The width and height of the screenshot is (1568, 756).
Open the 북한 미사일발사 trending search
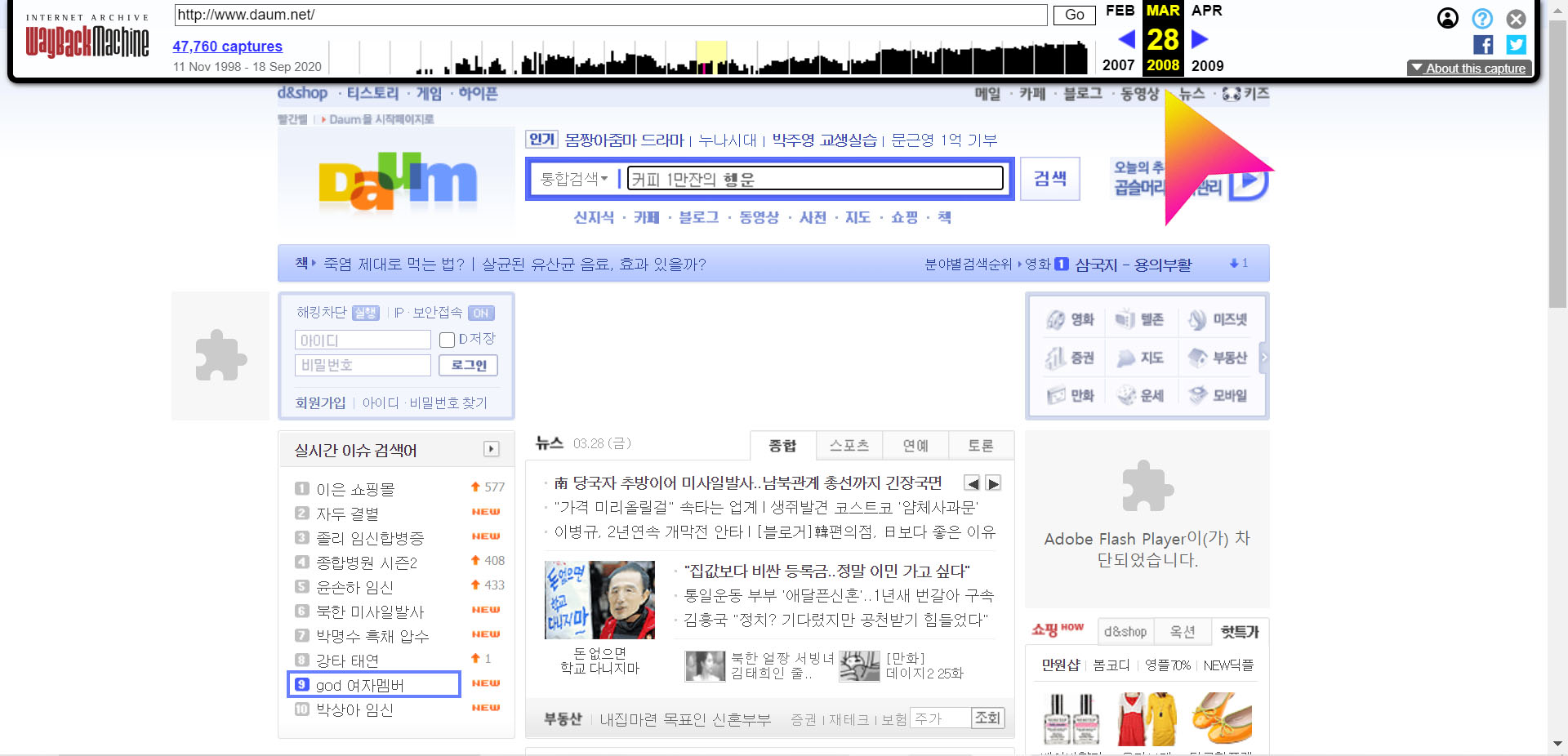click(370, 611)
